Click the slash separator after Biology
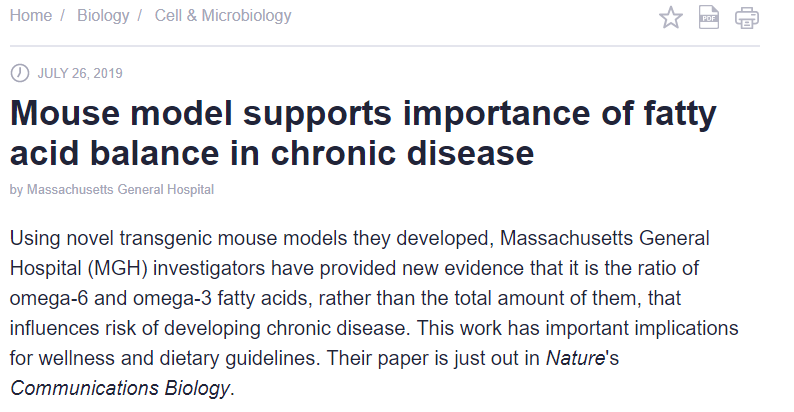The image size is (794, 412). tap(140, 16)
